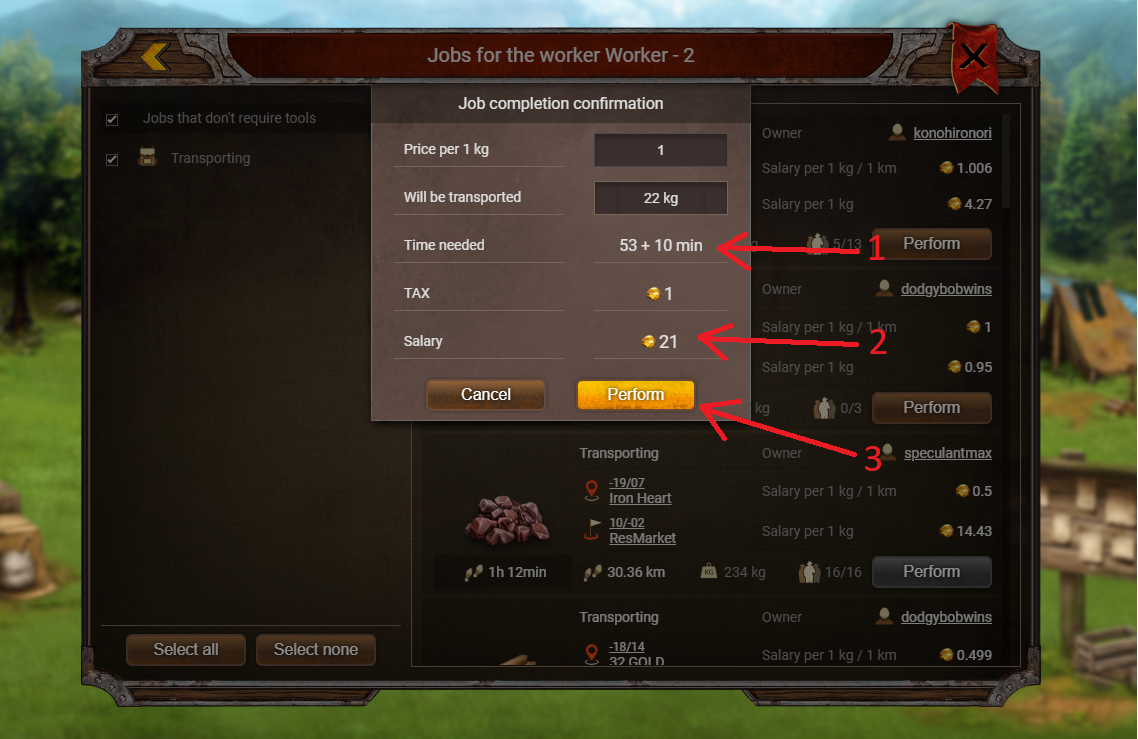Click the 16/16 workers icon
The image size is (1138, 739).
tap(809, 572)
